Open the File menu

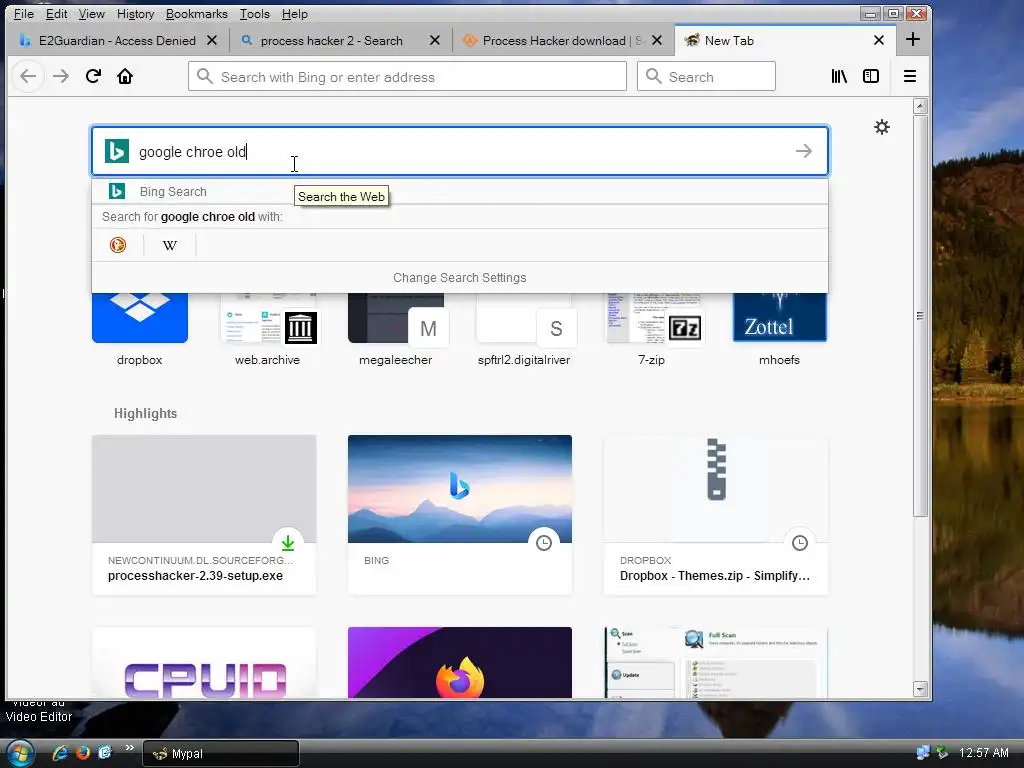point(24,14)
